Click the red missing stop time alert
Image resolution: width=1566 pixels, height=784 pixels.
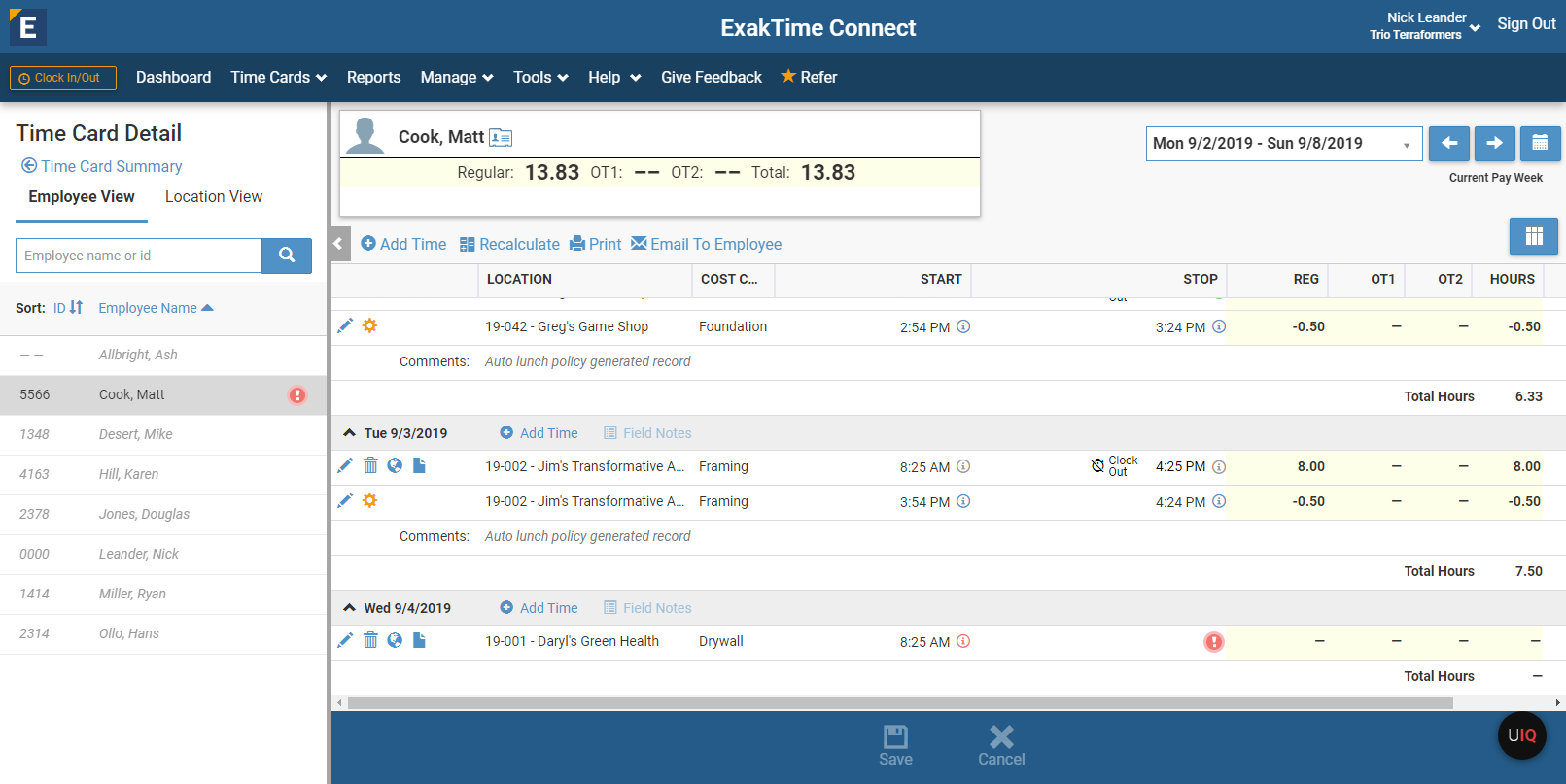click(x=1214, y=642)
